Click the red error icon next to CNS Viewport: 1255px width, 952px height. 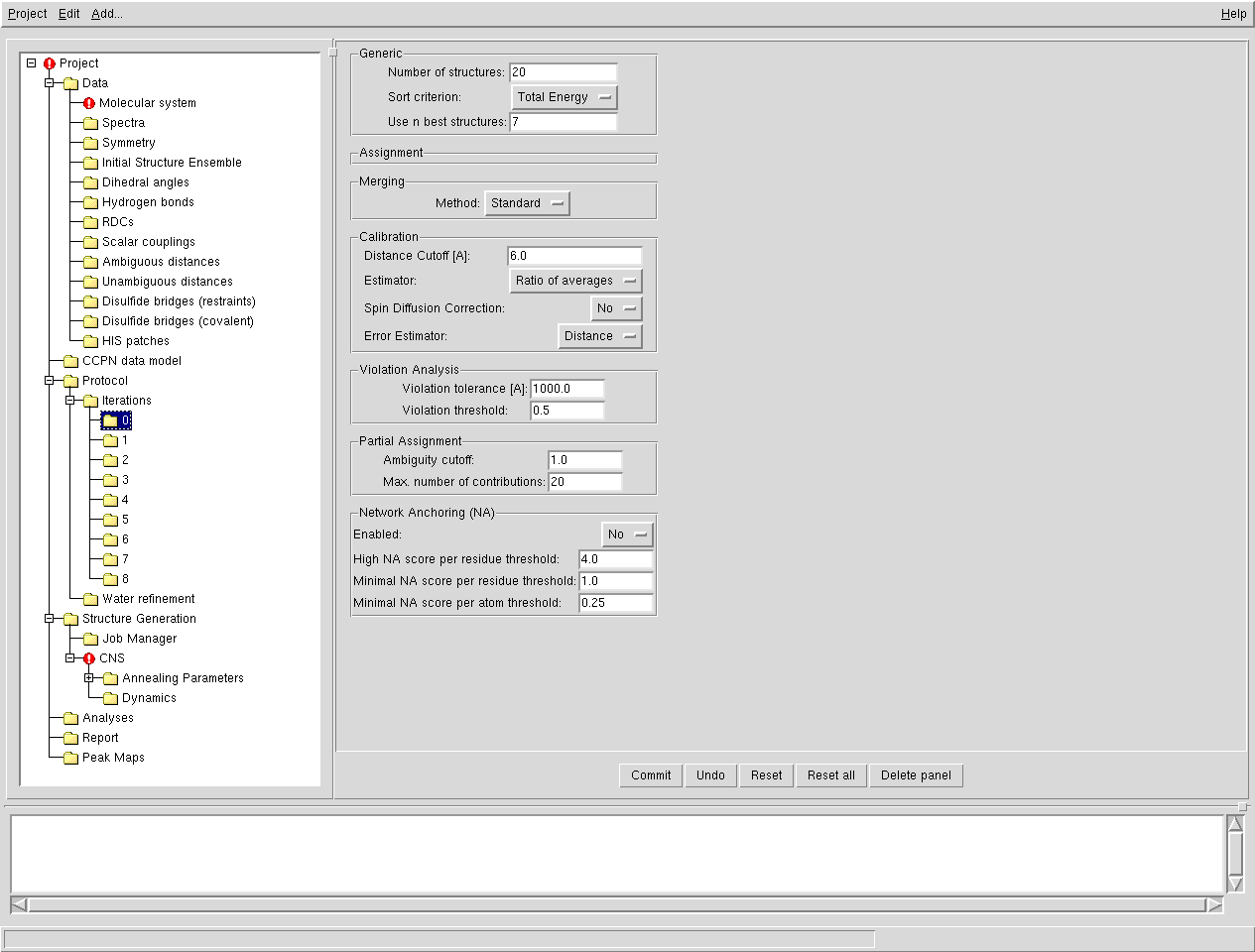(x=89, y=658)
